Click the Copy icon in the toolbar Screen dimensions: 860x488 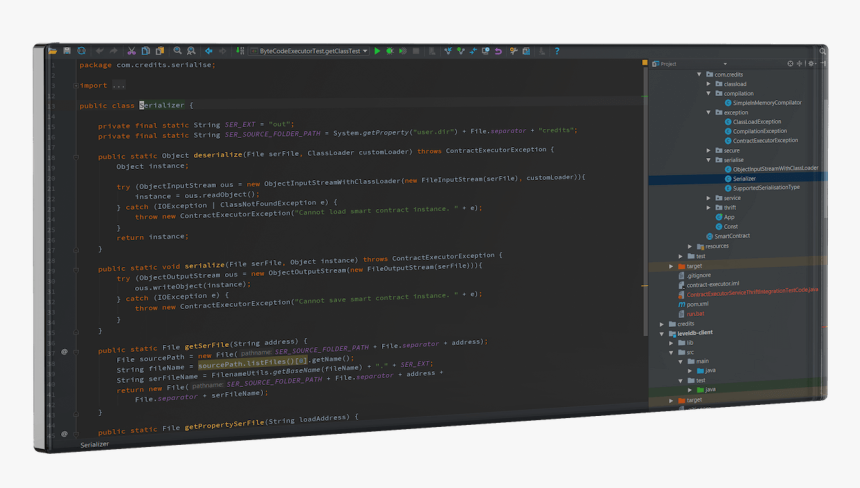click(146, 51)
